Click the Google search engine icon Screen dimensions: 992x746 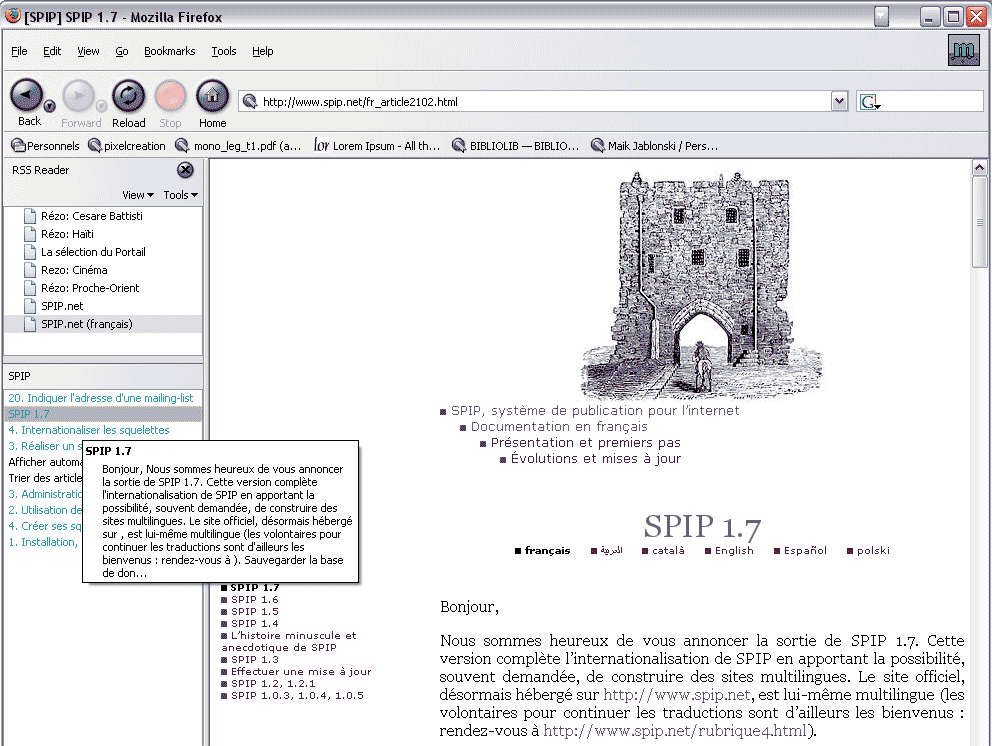click(868, 102)
